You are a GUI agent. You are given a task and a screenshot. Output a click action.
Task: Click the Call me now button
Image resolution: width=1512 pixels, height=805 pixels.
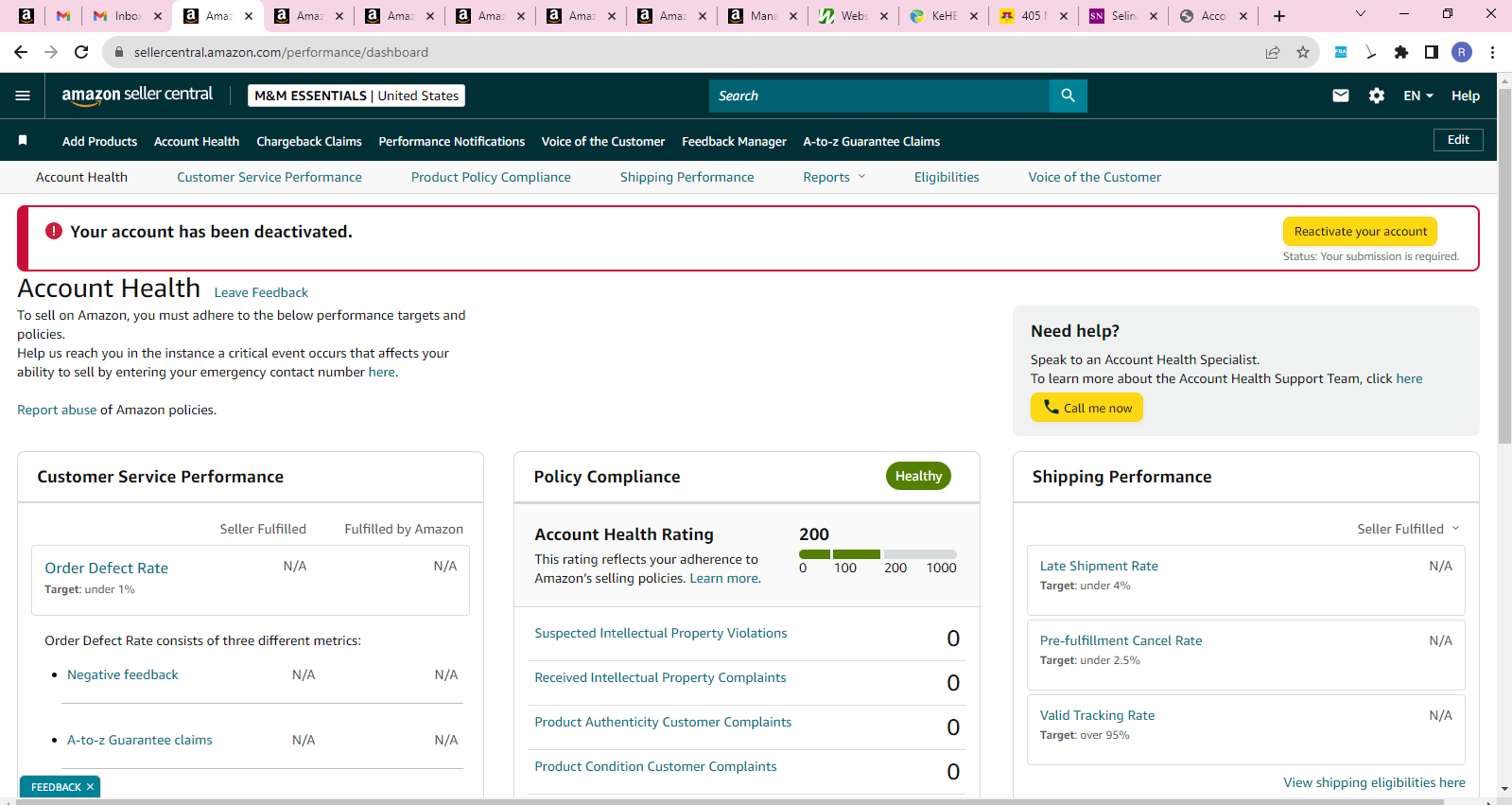coord(1086,408)
